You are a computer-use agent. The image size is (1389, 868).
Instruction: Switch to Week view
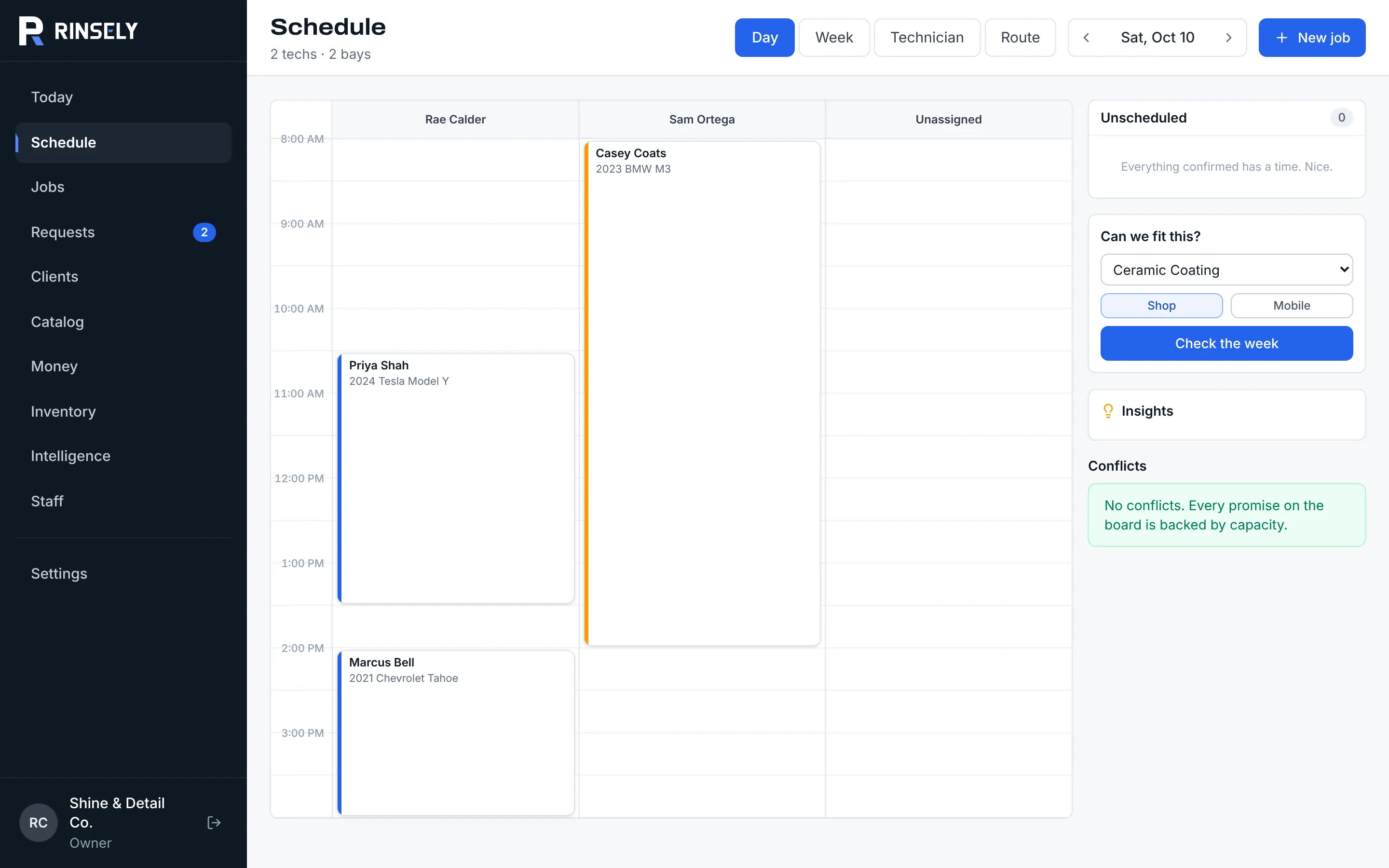(834, 37)
